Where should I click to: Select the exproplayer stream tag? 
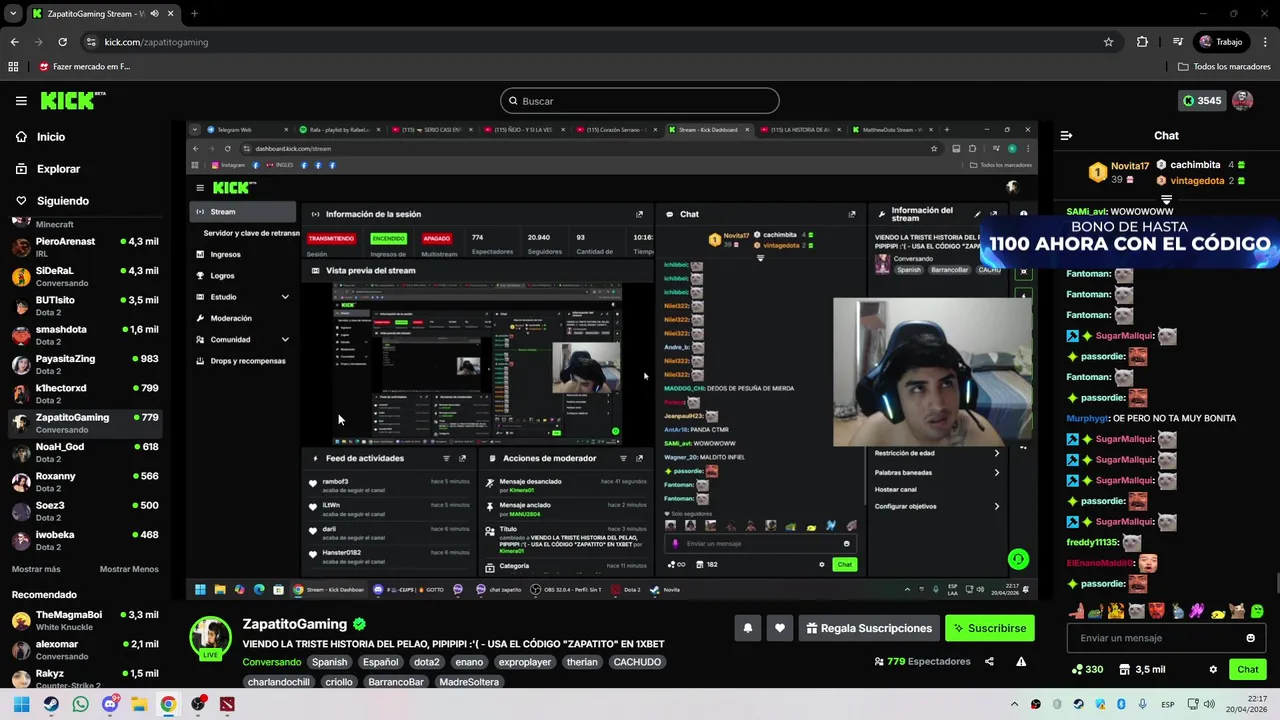[525, 662]
